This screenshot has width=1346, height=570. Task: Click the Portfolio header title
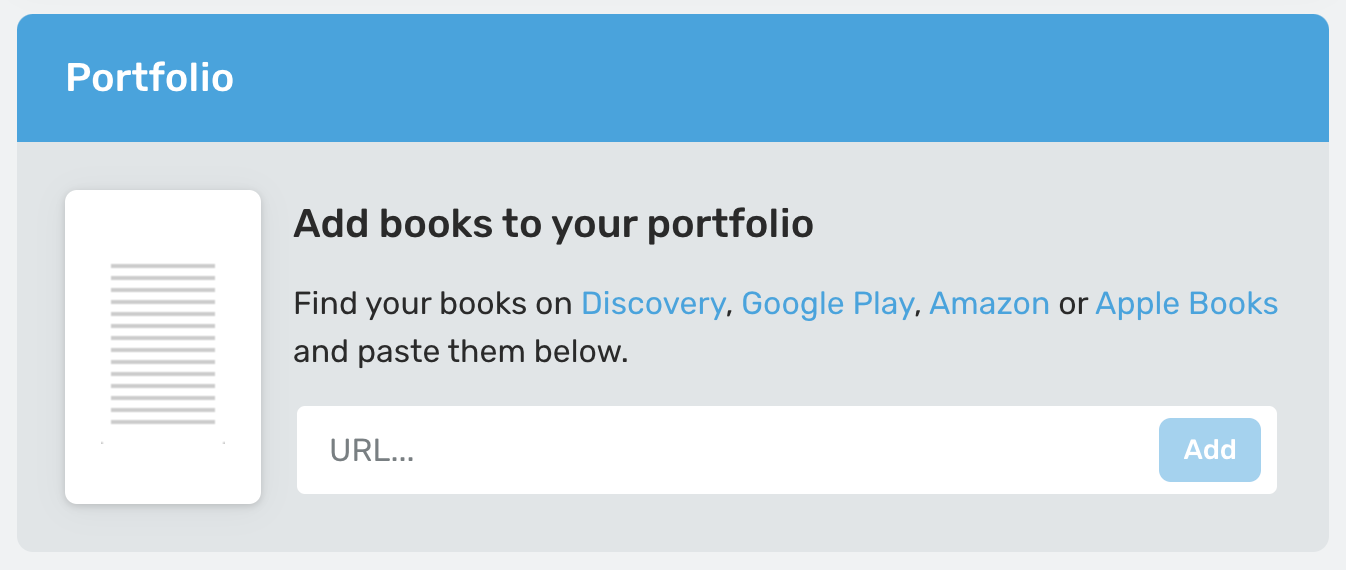tap(150, 78)
